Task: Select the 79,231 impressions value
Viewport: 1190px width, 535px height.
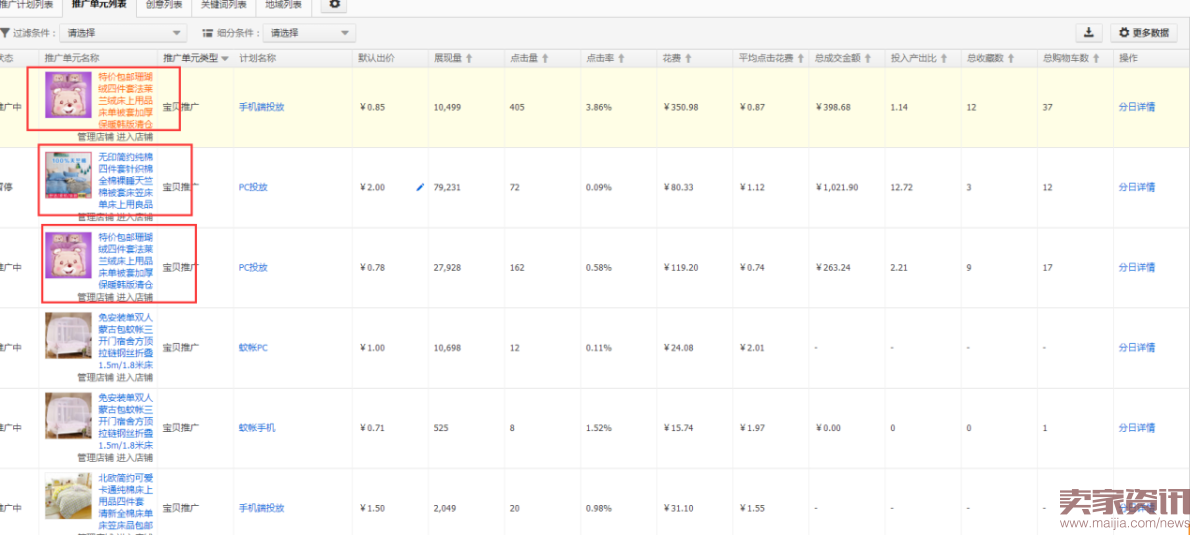Action: point(447,187)
